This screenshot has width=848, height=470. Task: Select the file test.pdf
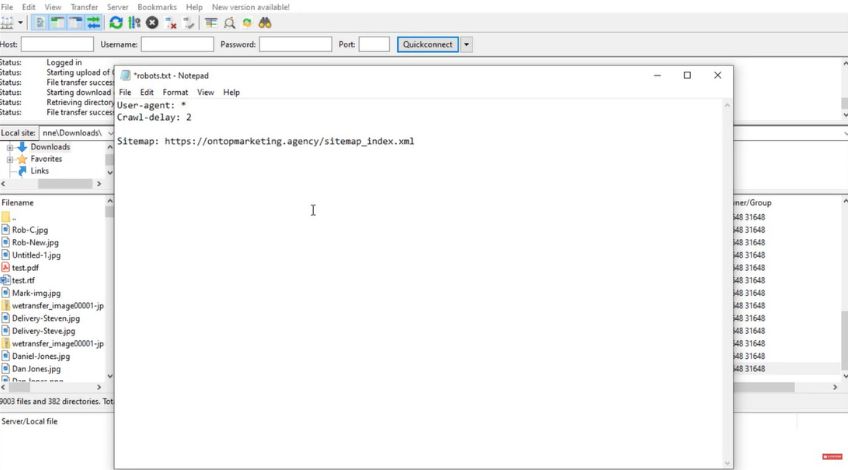(x=25, y=268)
